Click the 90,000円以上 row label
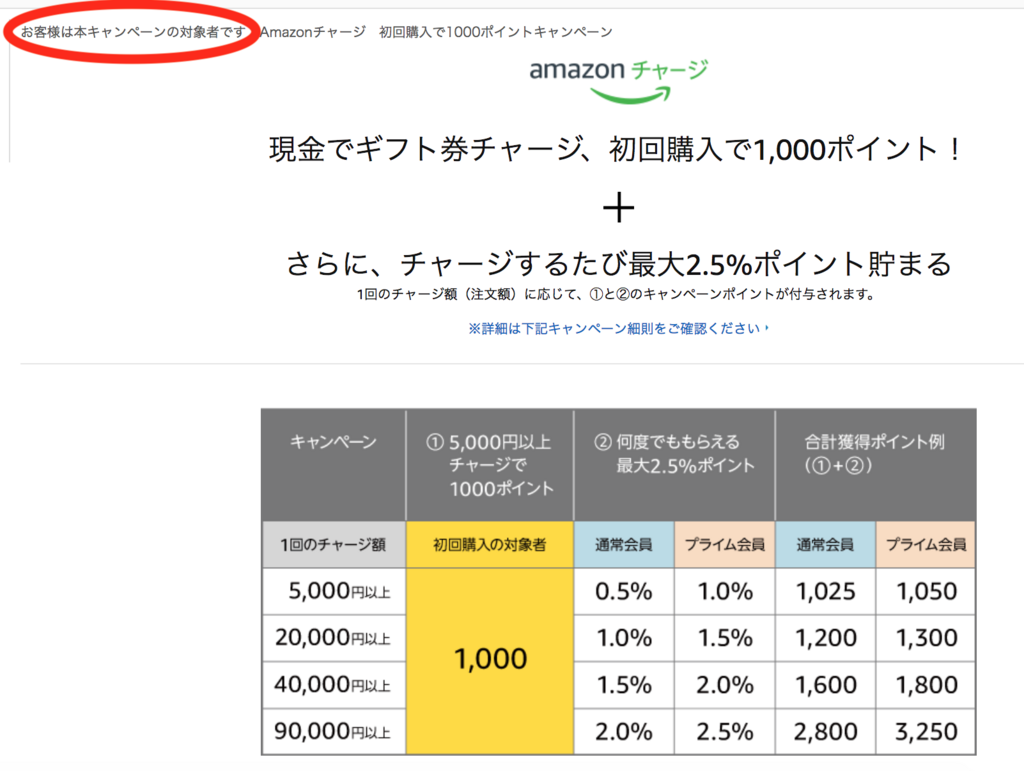The image size is (1024, 771). tap(334, 731)
